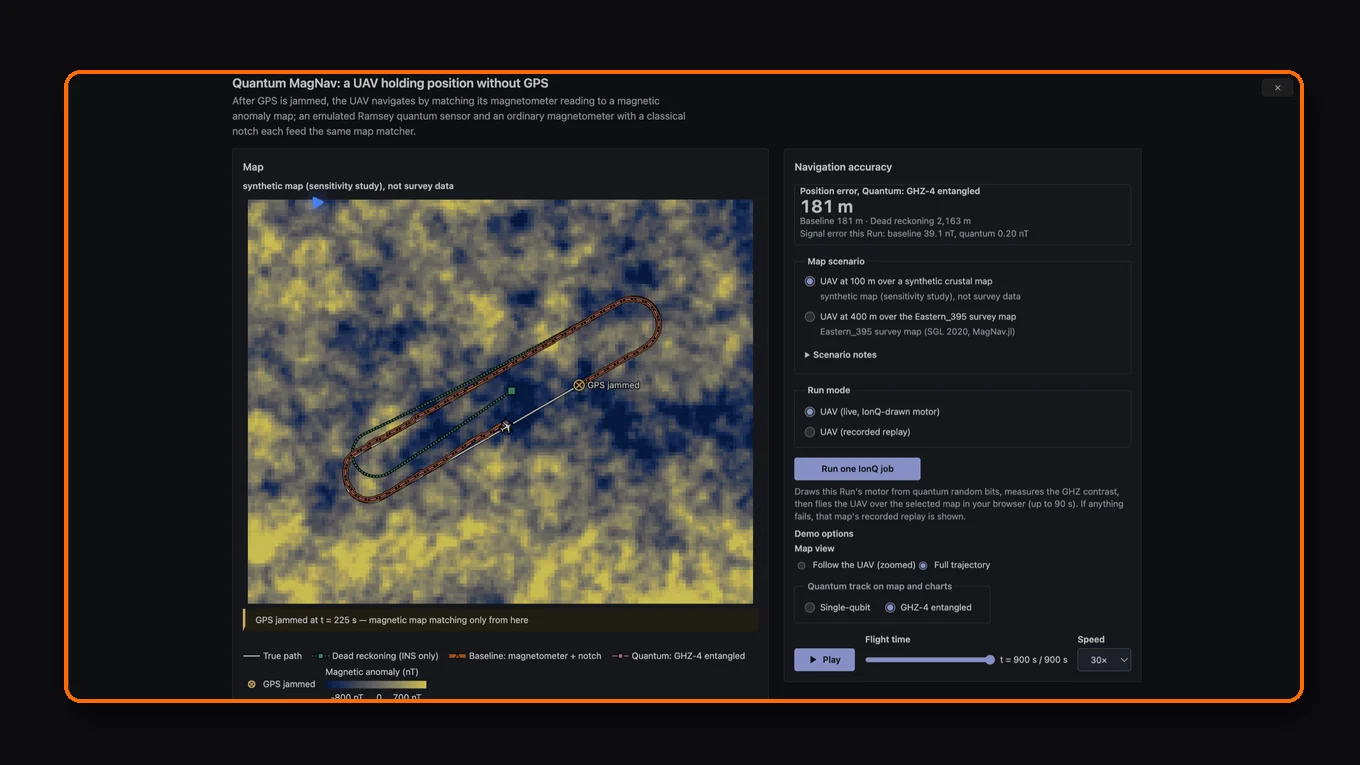Choose UAV live IonQ-drawn motor run mode
Viewport: 1360px width, 765px height.
pyautogui.click(x=810, y=412)
